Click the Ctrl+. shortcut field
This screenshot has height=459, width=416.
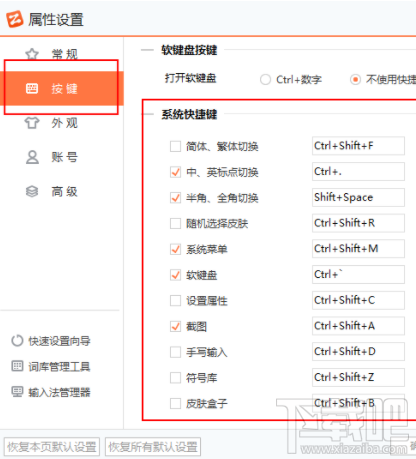click(x=358, y=171)
